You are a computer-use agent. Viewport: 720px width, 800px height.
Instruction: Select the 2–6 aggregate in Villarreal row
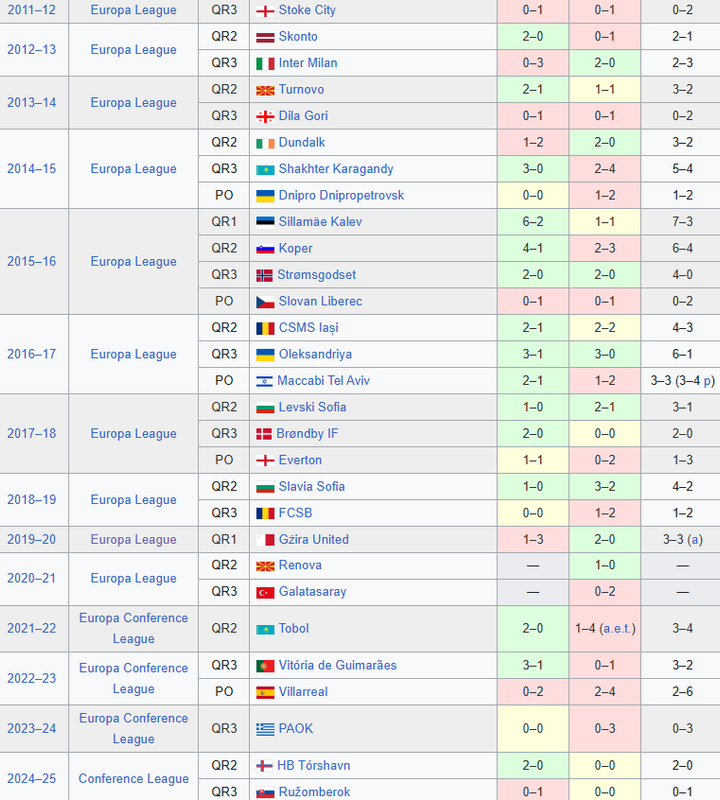click(x=682, y=692)
